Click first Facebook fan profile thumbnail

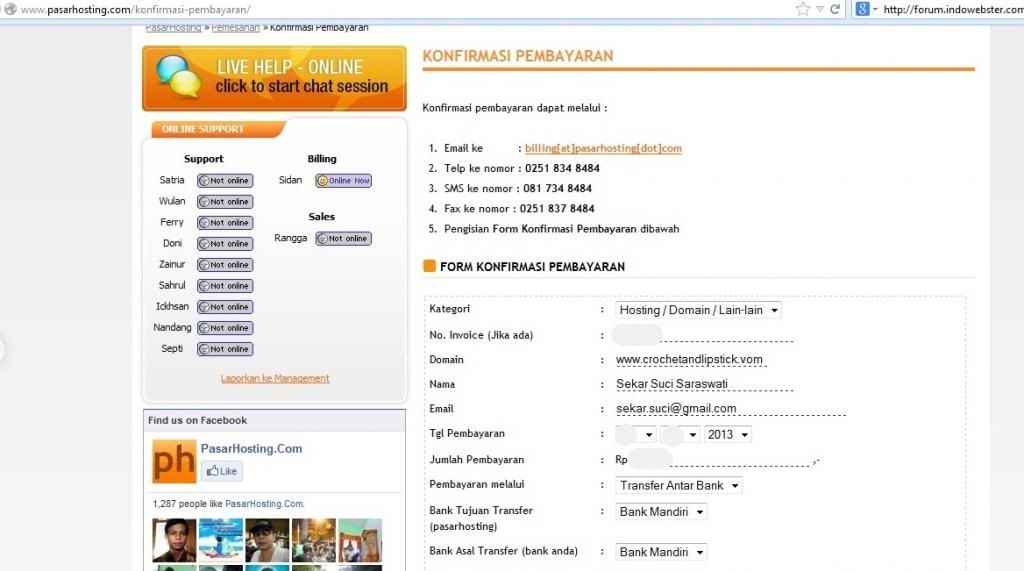174,540
